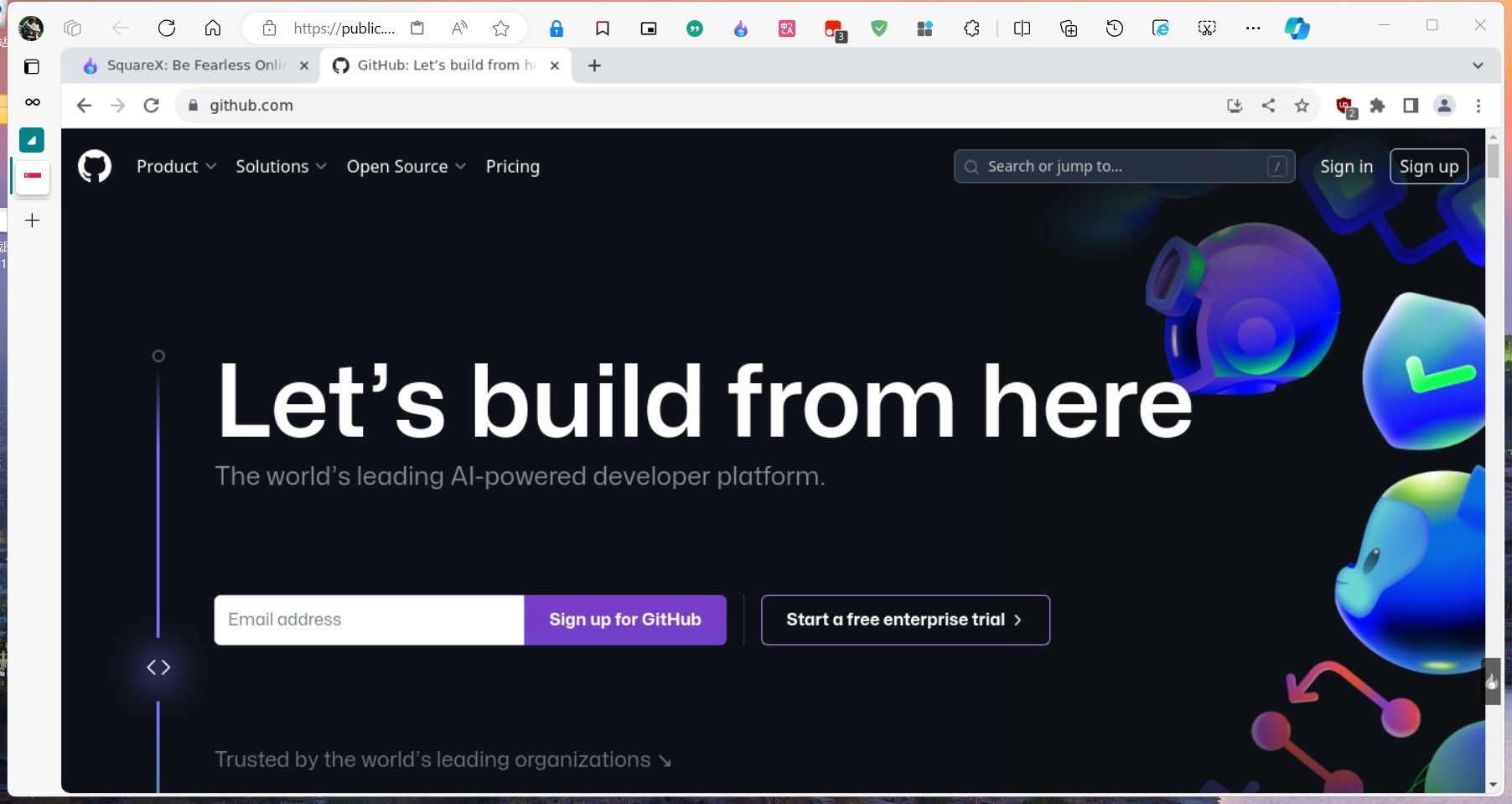Viewport: 1512px width, 804px height.
Task: Toggle vertical tabs pane icon
Action: point(32,67)
